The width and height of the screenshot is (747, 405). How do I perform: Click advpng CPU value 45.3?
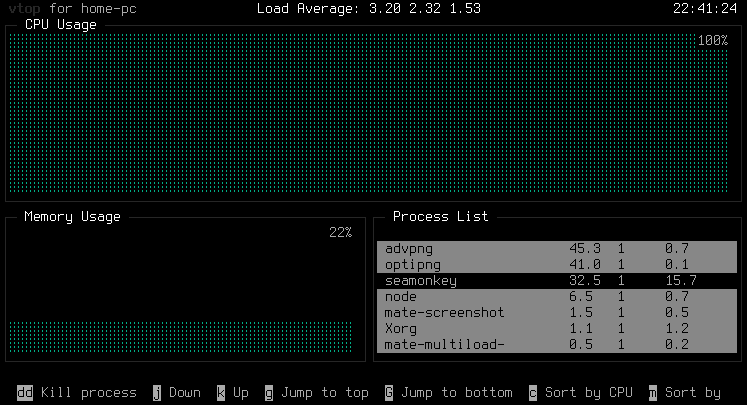click(585, 249)
